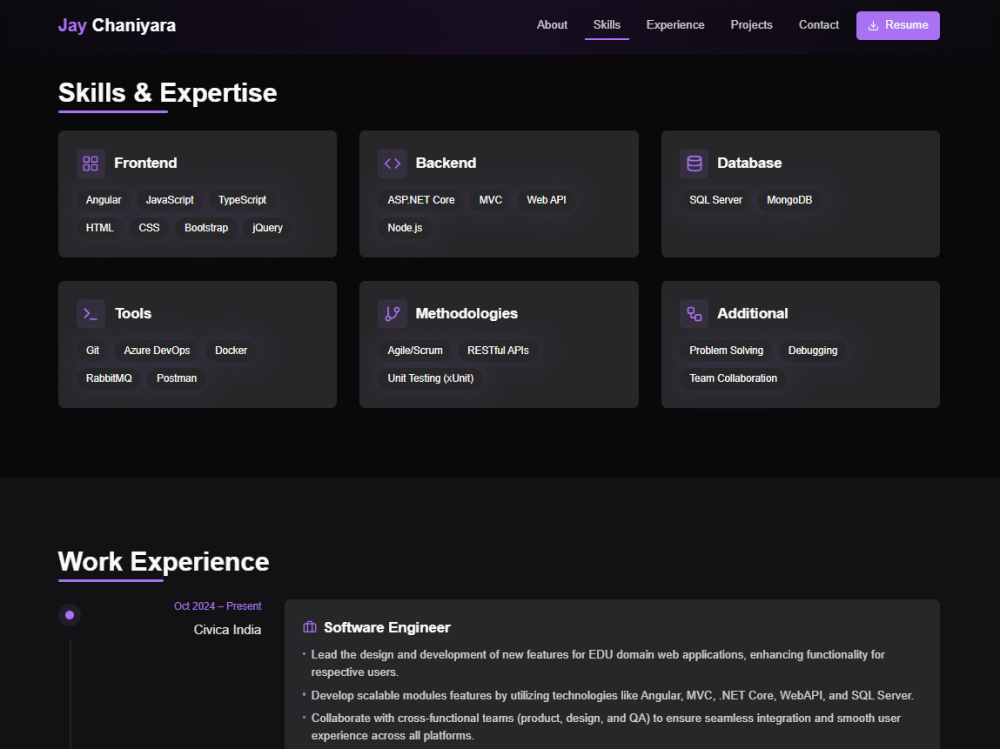Click the Backend code brackets icon
This screenshot has width=1000, height=749.
pyautogui.click(x=392, y=163)
